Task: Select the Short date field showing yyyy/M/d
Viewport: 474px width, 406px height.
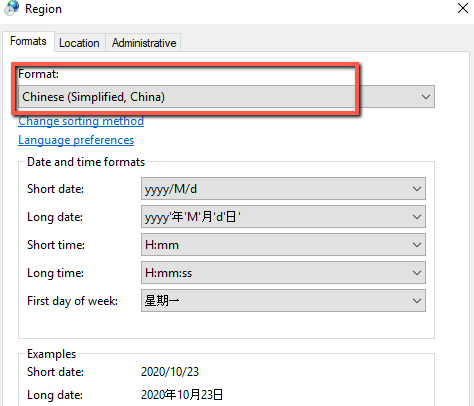Action: (283, 189)
